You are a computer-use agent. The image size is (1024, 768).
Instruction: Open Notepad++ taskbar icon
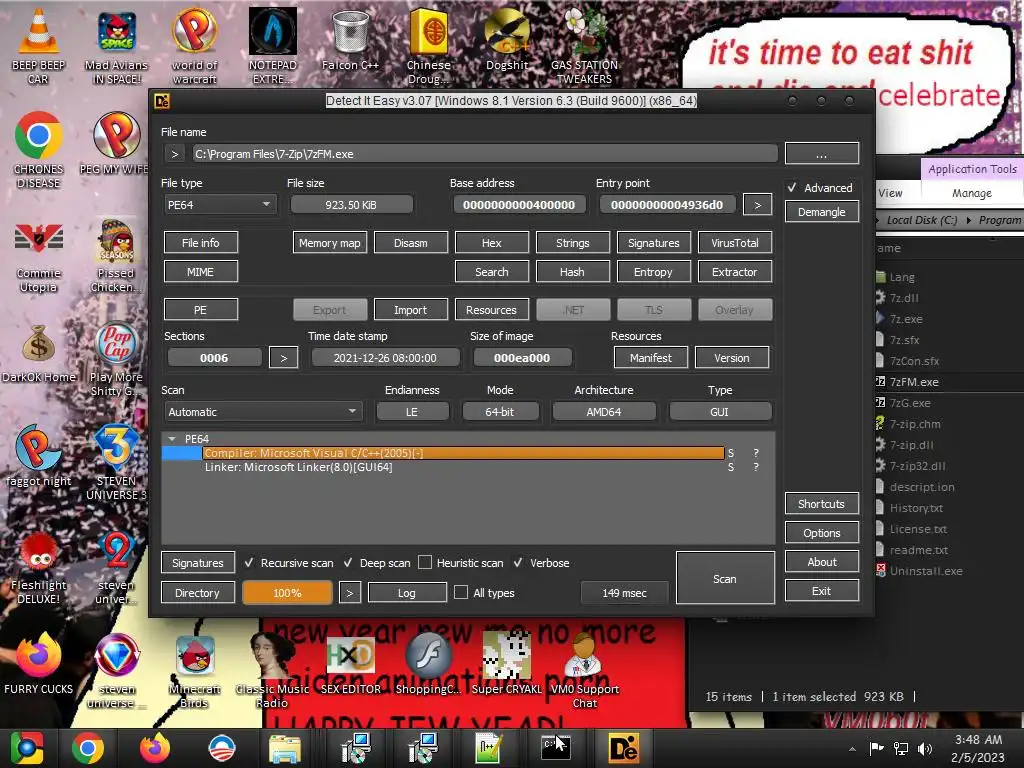coord(488,748)
